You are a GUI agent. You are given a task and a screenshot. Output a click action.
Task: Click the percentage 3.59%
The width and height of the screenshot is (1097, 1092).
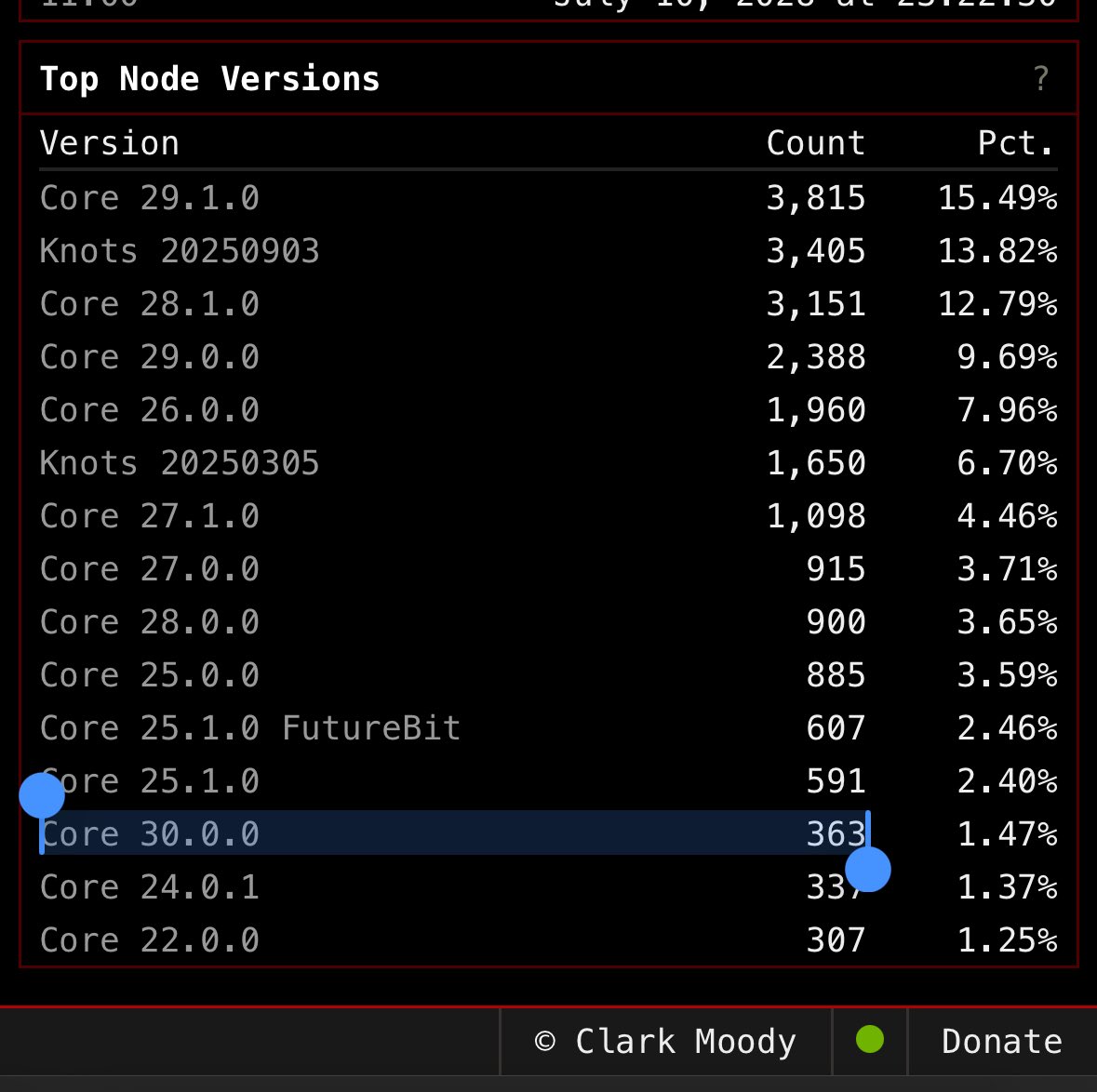pyautogui.click(x=1008, y=676)
